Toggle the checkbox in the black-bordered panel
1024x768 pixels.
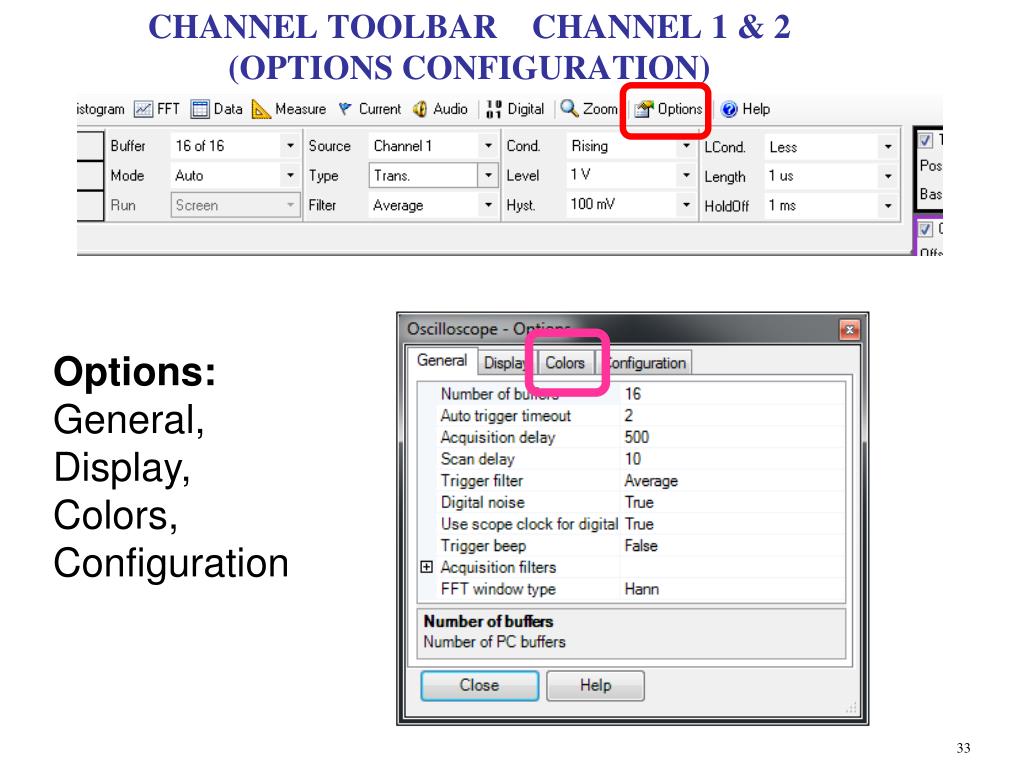pos(925,140)
